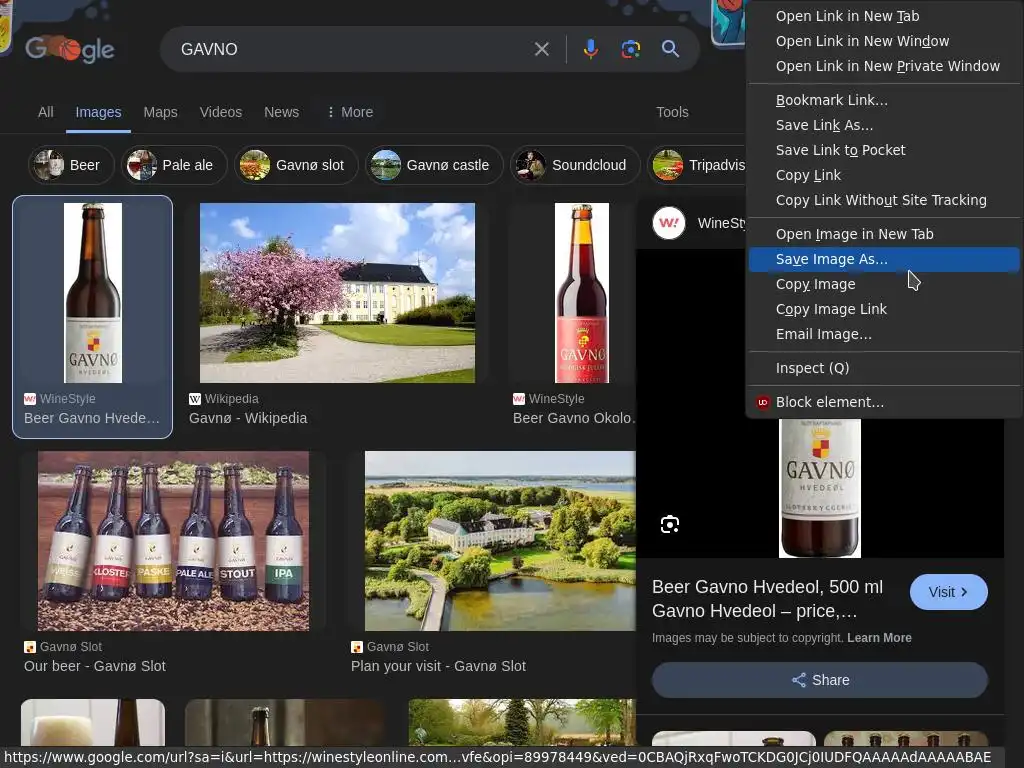Image resolution: width=1024 pixels, height=768 pixels.
Task: Clear the GAVNO search text
Action: click(x=541, y=49)
